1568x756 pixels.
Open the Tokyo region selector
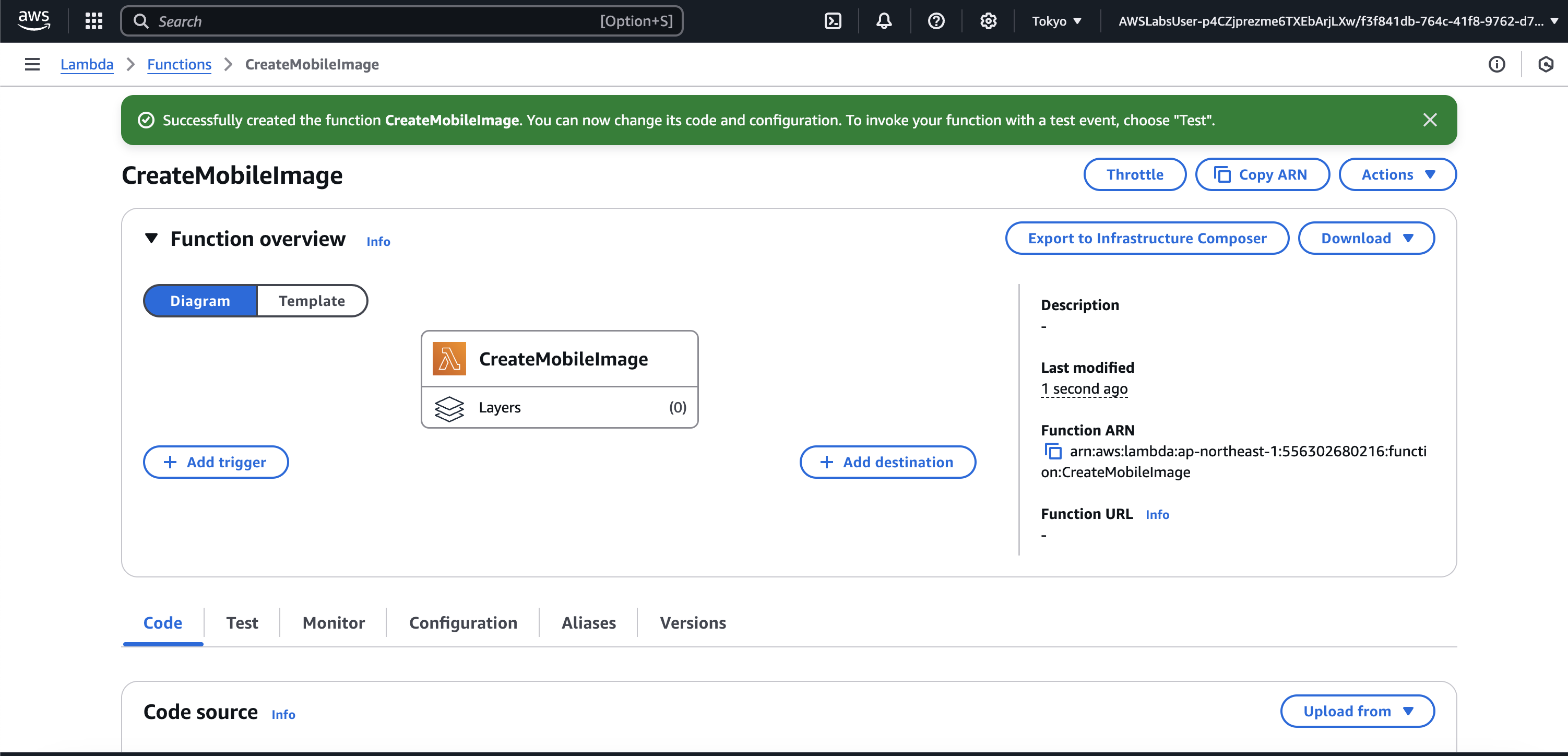1056,21
